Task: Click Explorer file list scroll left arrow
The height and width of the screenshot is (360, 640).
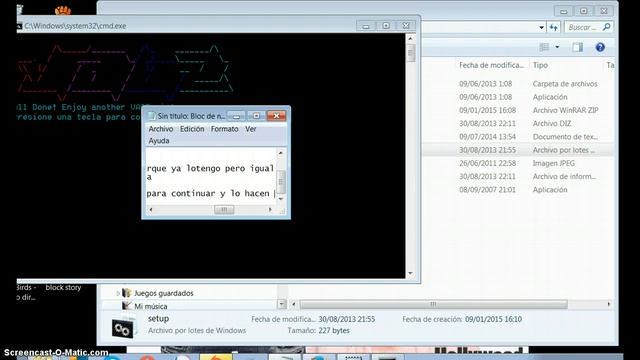Action: 293,304
